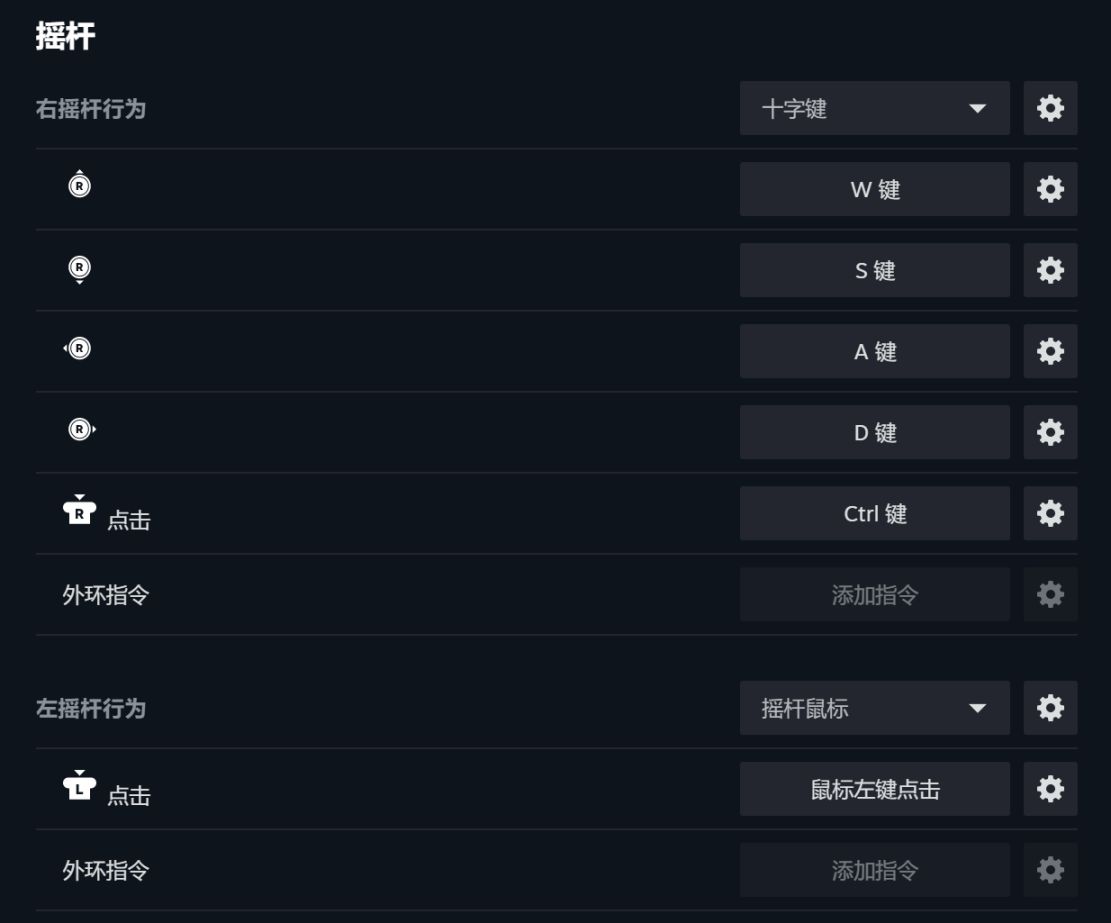Open gear settings for left stick behavior
1111x923 pixels.
(x=1050, y=708)
